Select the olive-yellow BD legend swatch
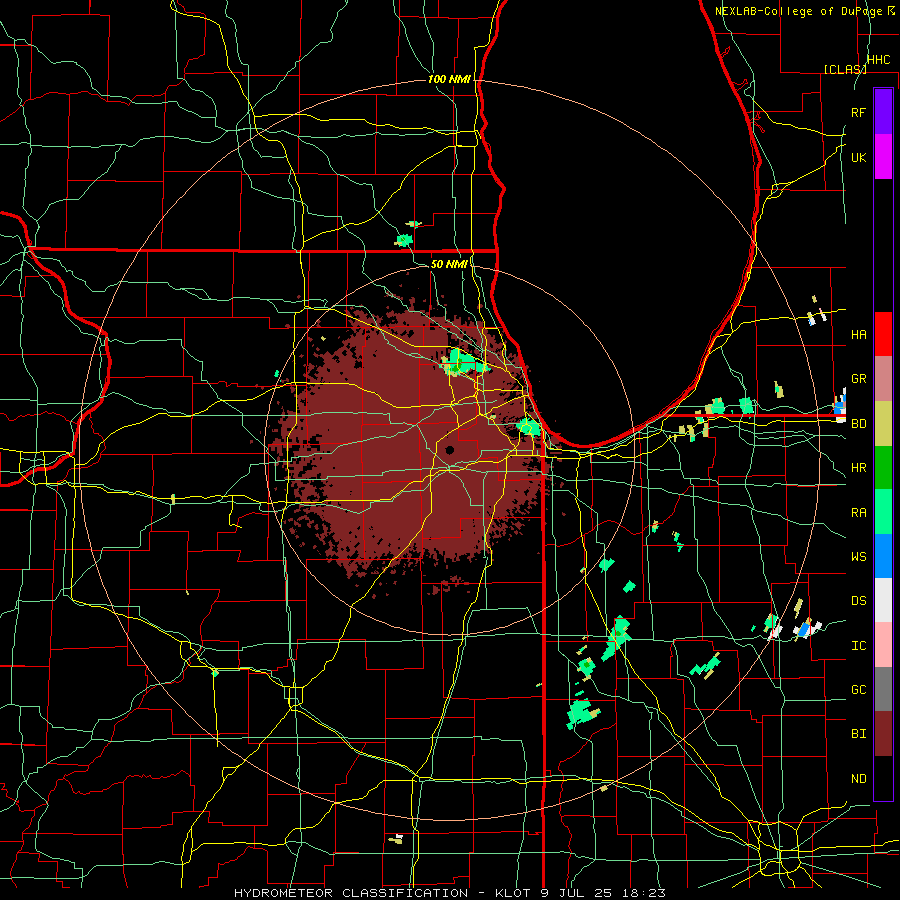 point(883,424)
